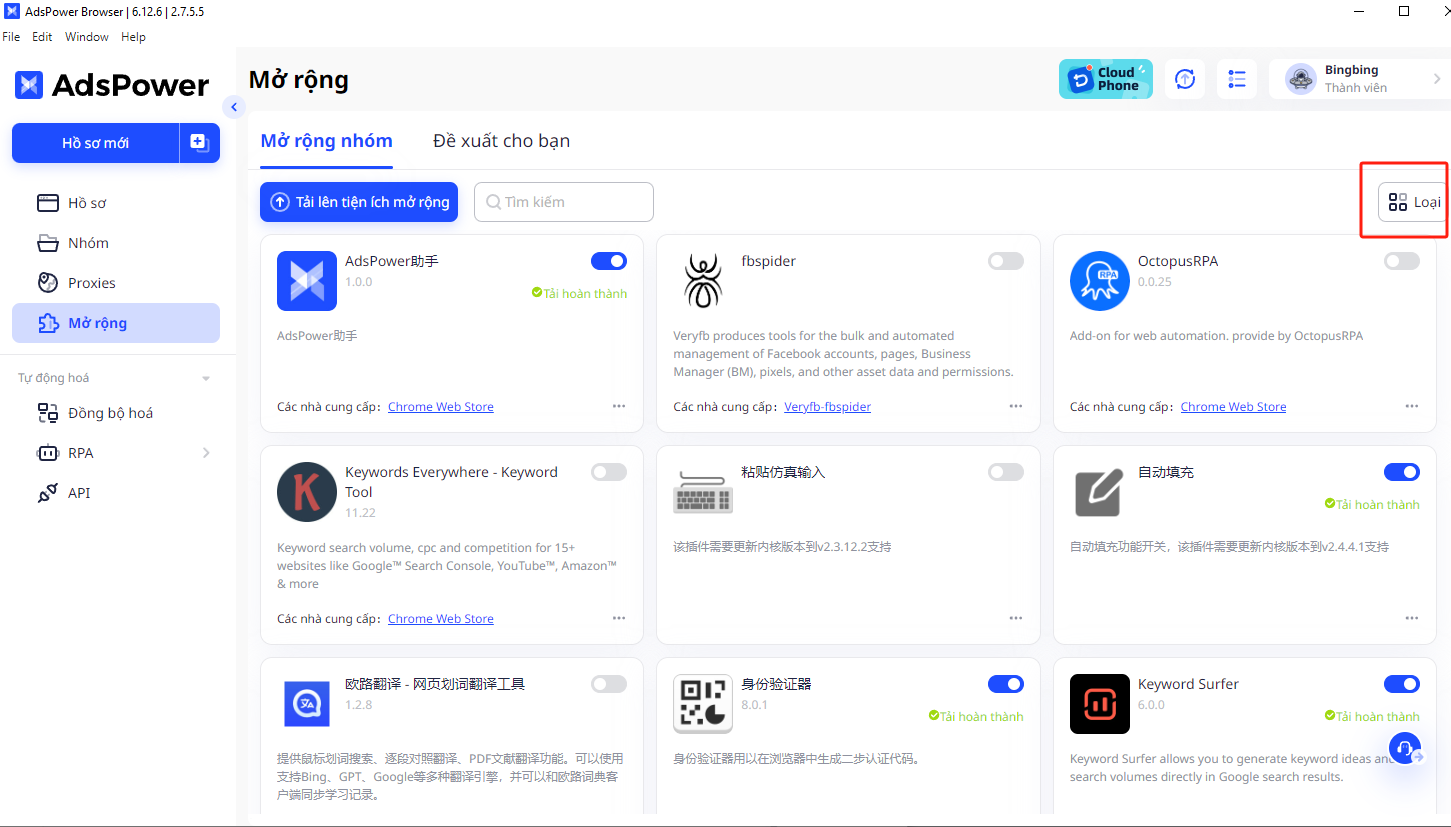Click the 粘贴仿真输入 keyboard icon

point(703,492)
